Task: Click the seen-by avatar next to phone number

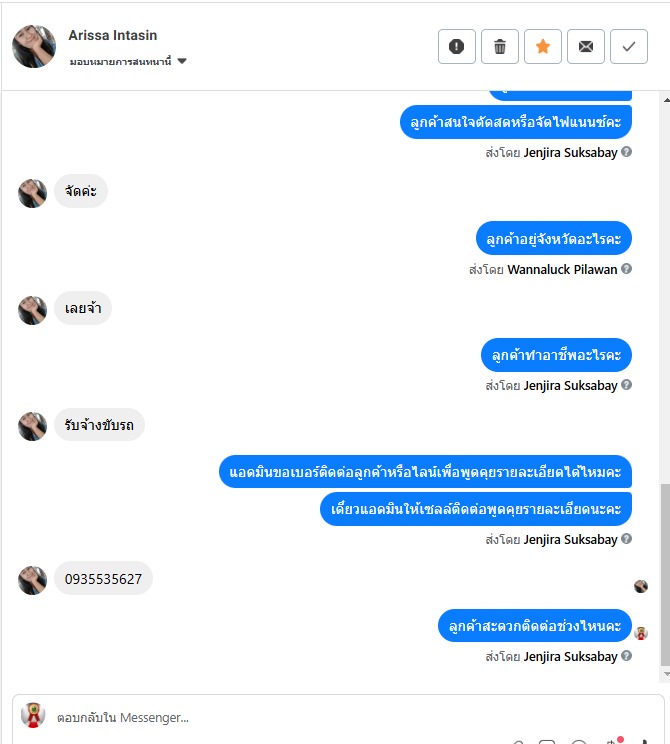Action: (x=641, y=586)
